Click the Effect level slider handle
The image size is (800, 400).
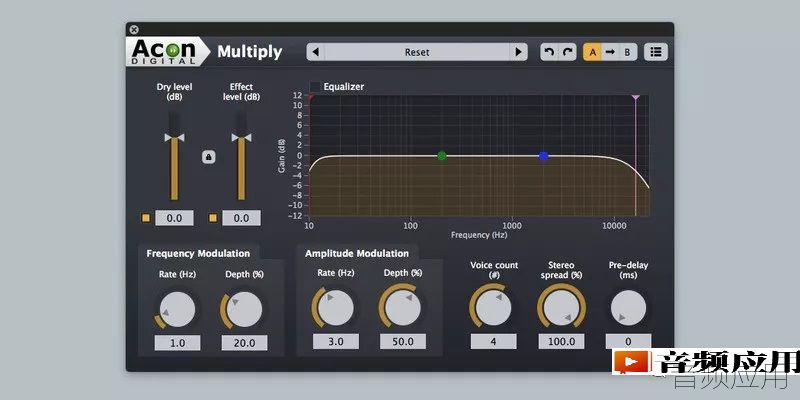(241, 138)
